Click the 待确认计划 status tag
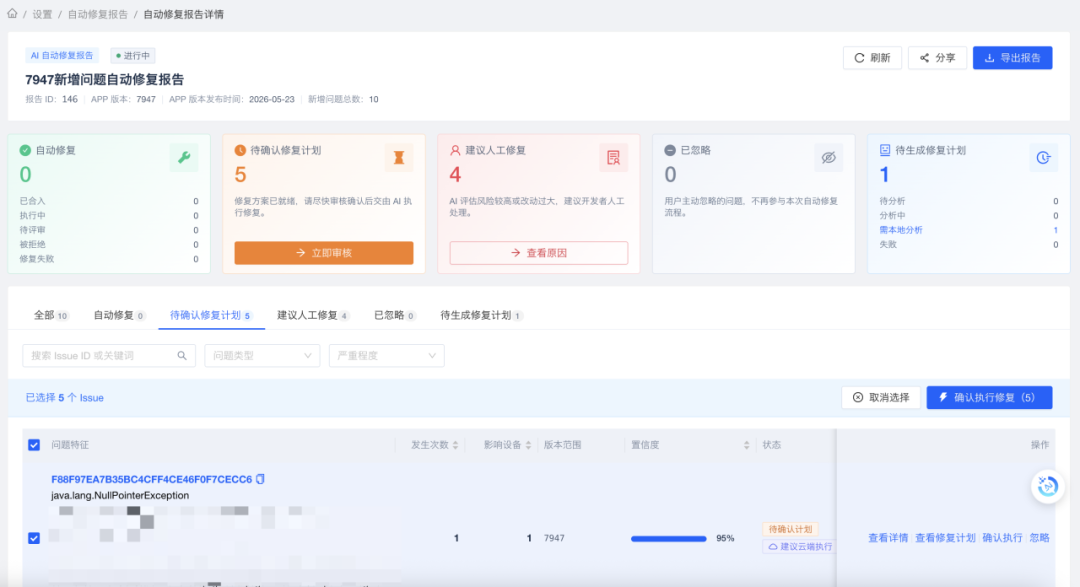 pos(790,529)
